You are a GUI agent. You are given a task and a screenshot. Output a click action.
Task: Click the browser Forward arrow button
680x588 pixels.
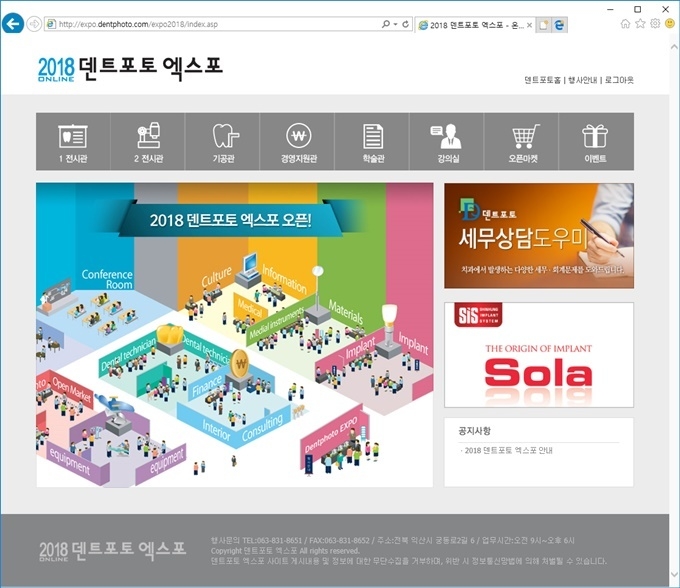[34, 24]
